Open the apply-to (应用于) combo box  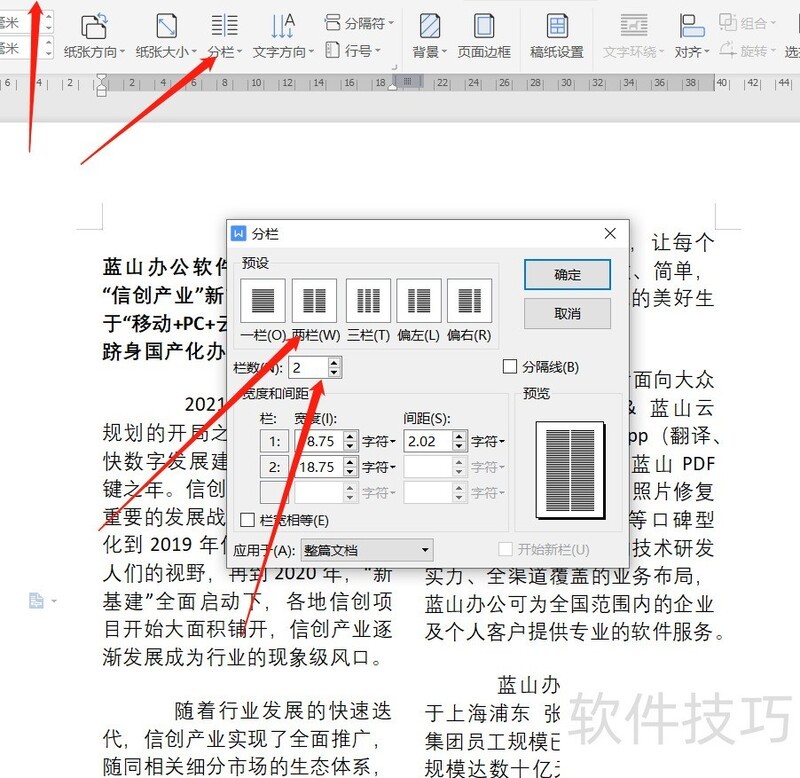pos(367,550)
